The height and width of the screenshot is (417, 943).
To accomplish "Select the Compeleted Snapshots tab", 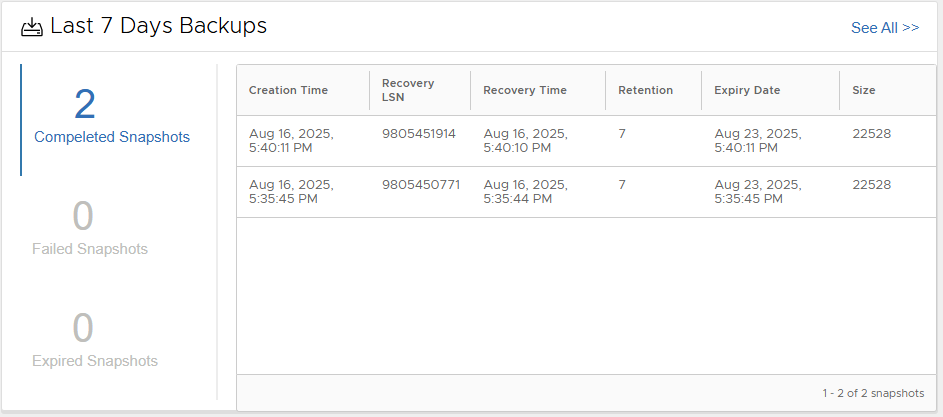I will click(x=112, y=137).
